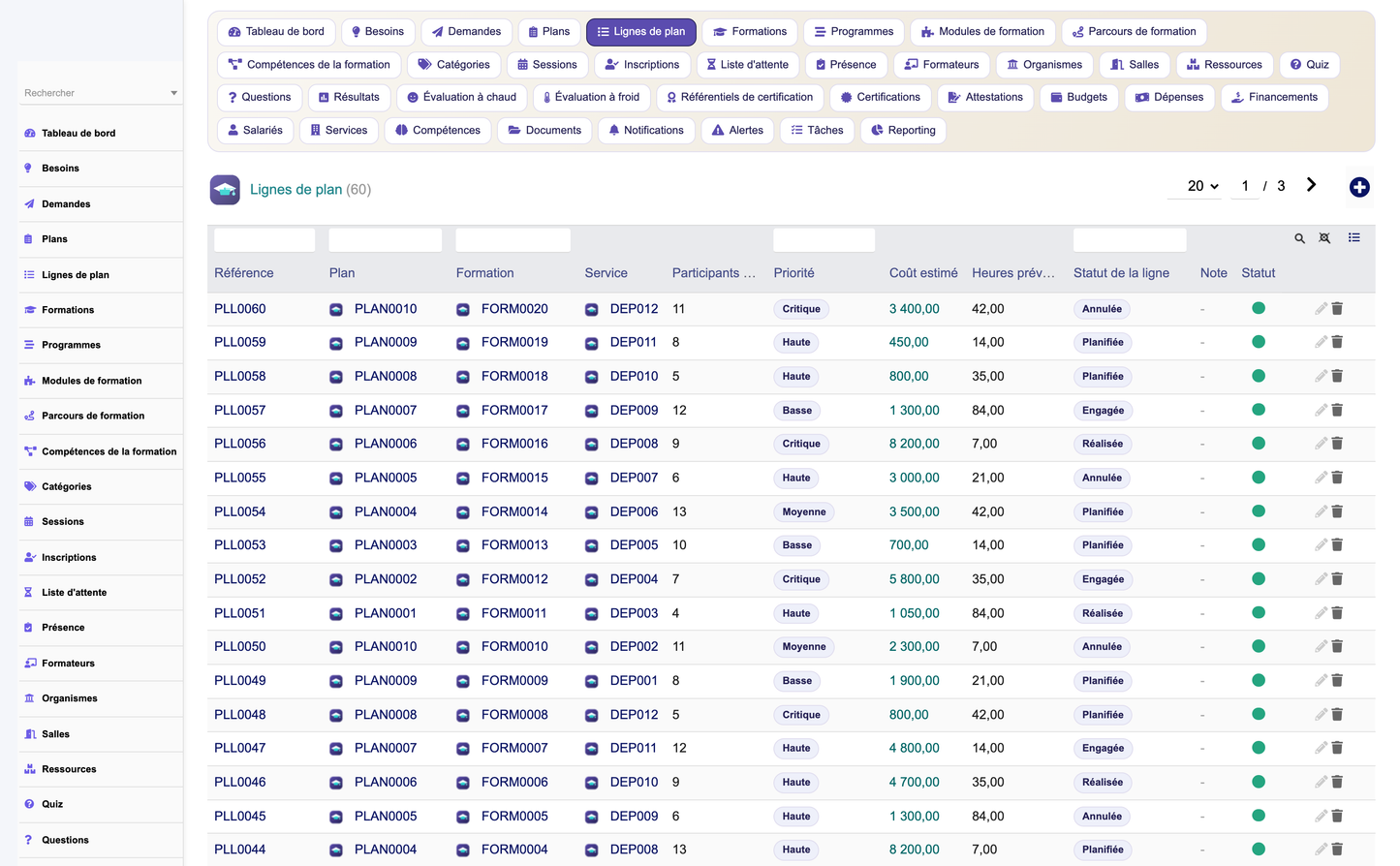
Task: Open sidebar Quiz item
Action: tap(101, 804)
